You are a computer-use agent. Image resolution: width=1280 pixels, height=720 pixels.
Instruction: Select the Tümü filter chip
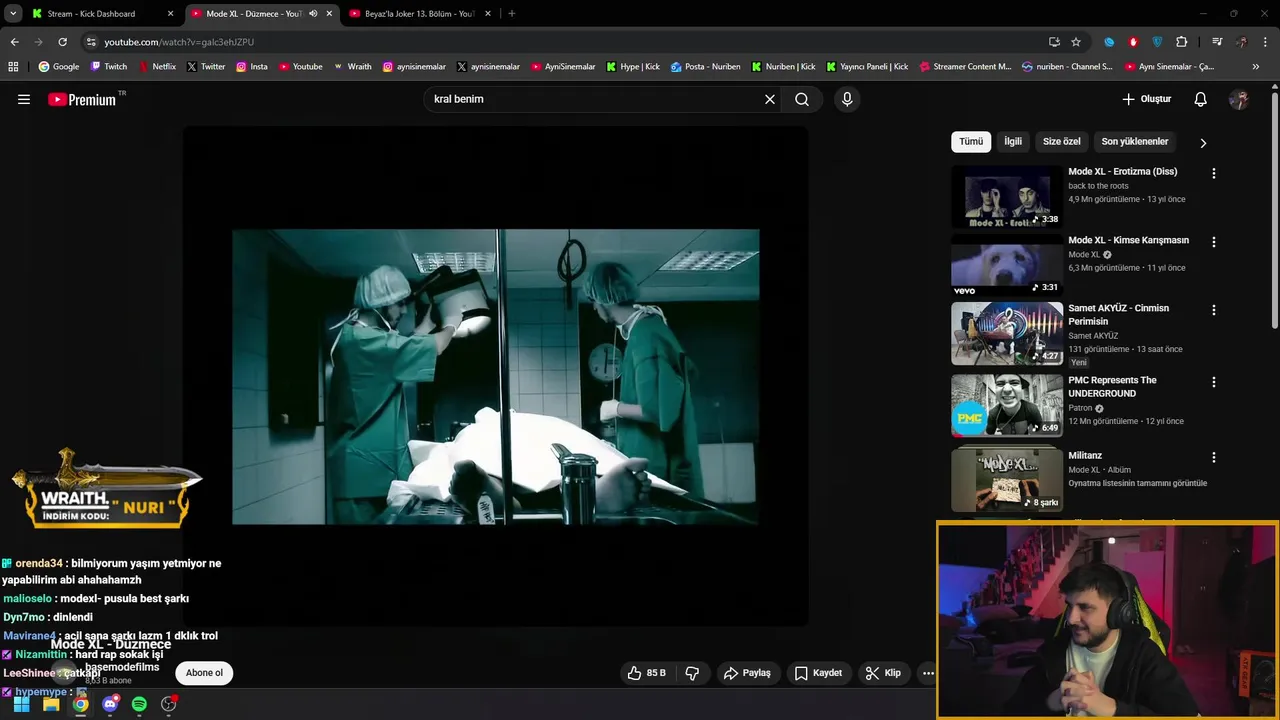pos(971,142)
